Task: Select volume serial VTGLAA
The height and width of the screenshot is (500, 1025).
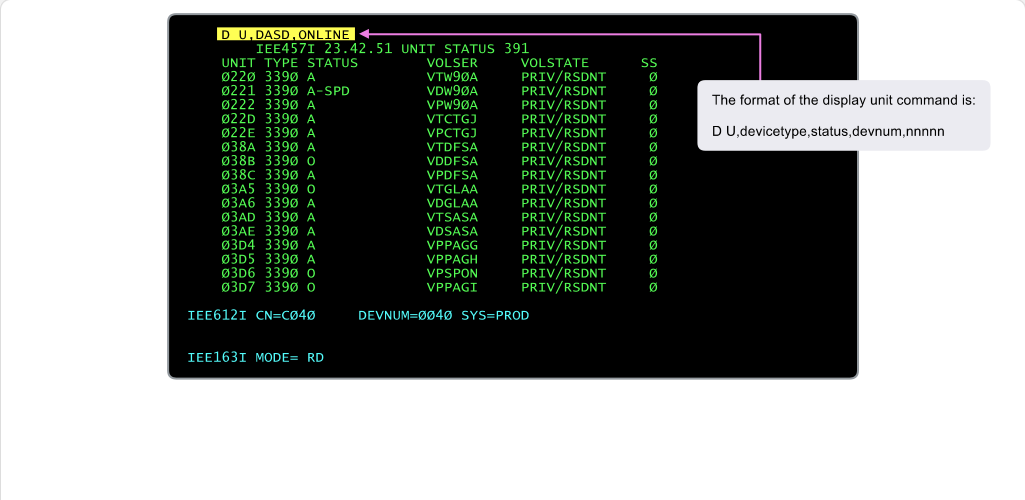Action: click(452, 190)
